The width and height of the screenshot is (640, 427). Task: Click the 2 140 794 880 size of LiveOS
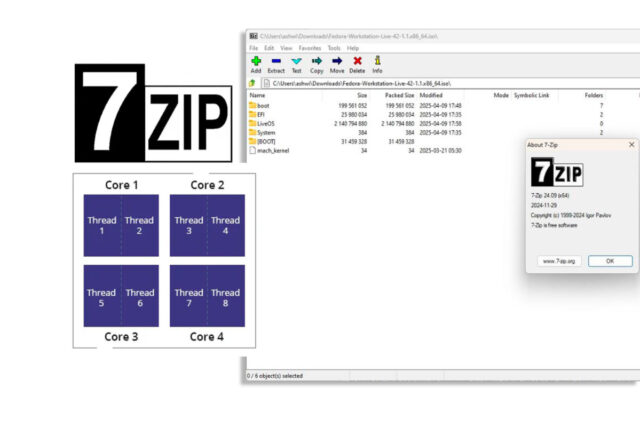(351, 123)
